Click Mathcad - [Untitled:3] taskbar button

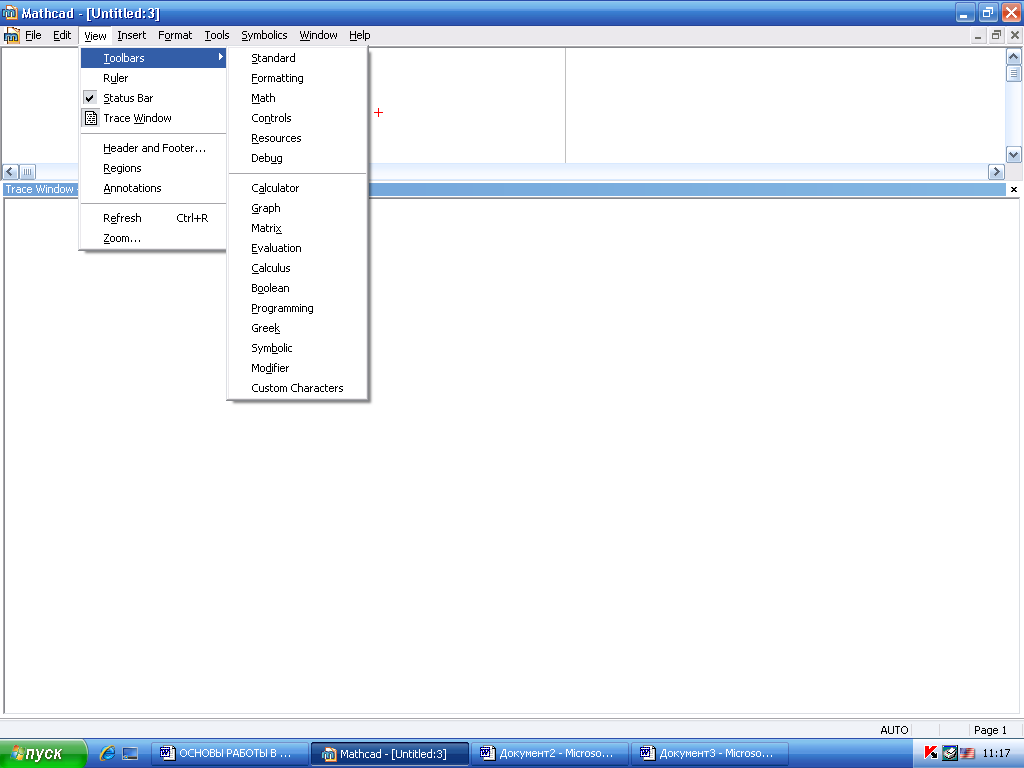[x=390, y=753]
